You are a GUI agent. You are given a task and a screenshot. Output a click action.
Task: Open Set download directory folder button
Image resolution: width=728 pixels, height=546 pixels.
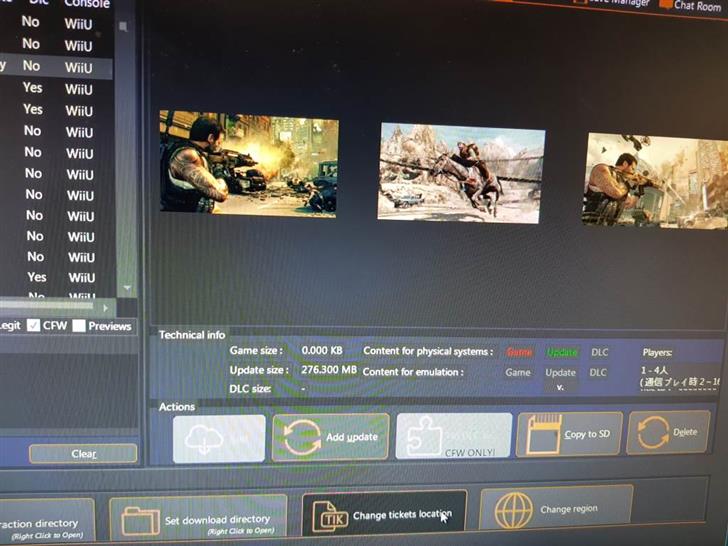[198, 519]
